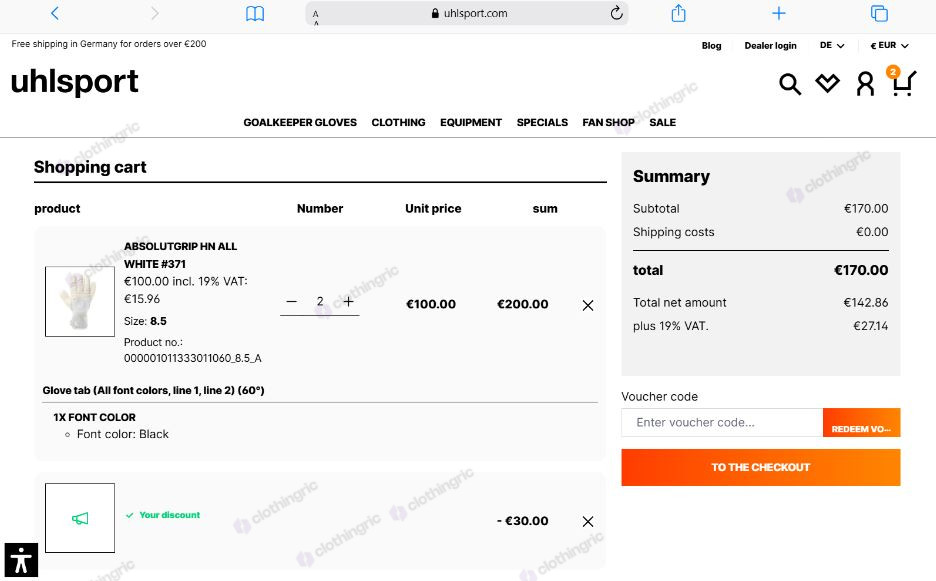Screen dimensions: 936x581
Task: Click the uhlsport.com address bar
Action: 467,13
